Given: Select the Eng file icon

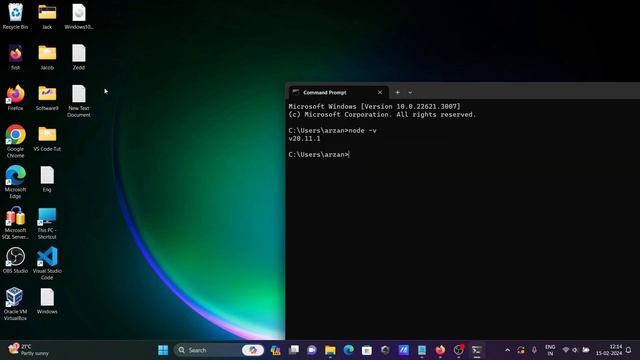Looking at the screenshot, I should (47, 179).
